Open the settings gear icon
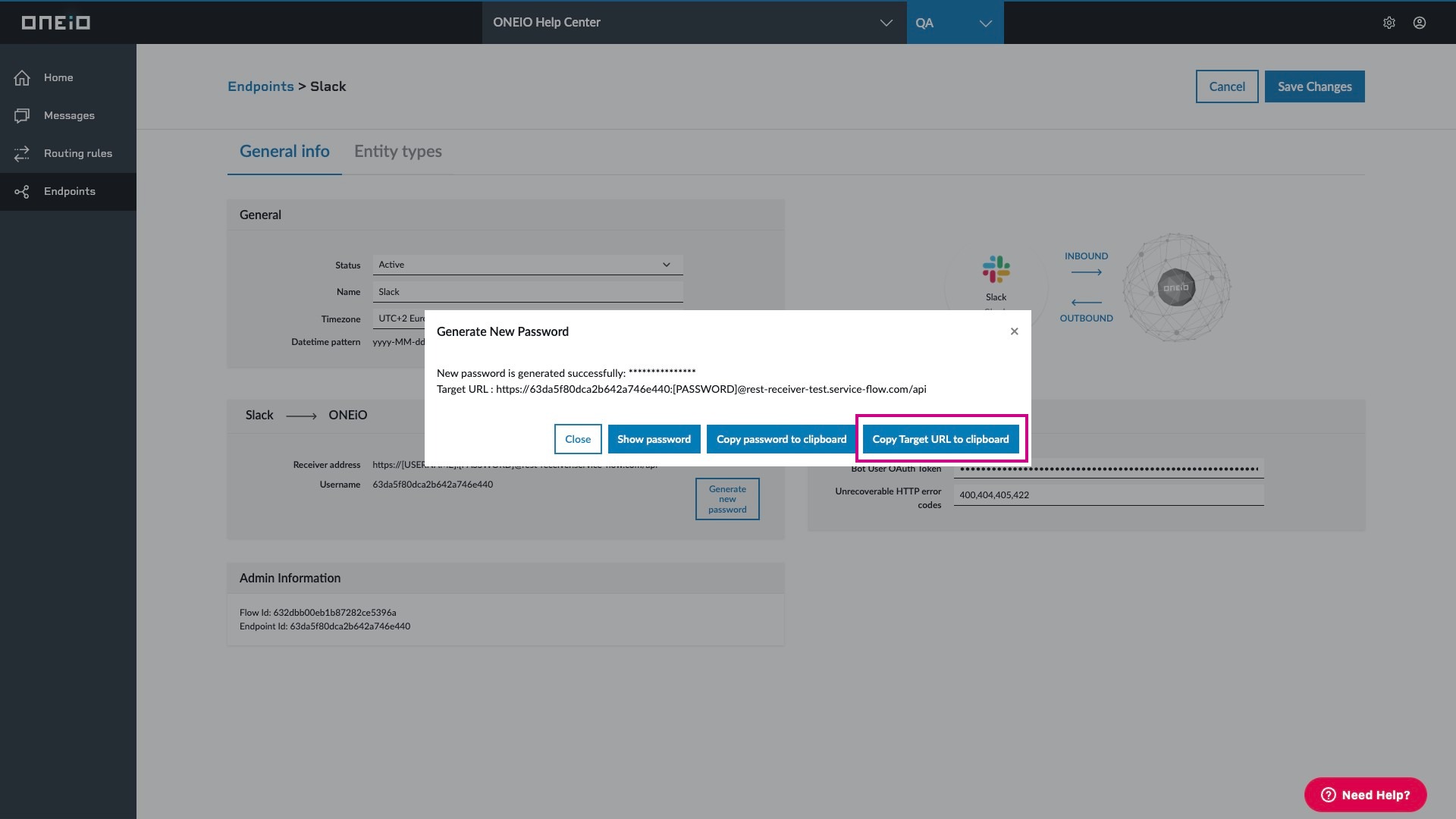 click(1389, 23)
